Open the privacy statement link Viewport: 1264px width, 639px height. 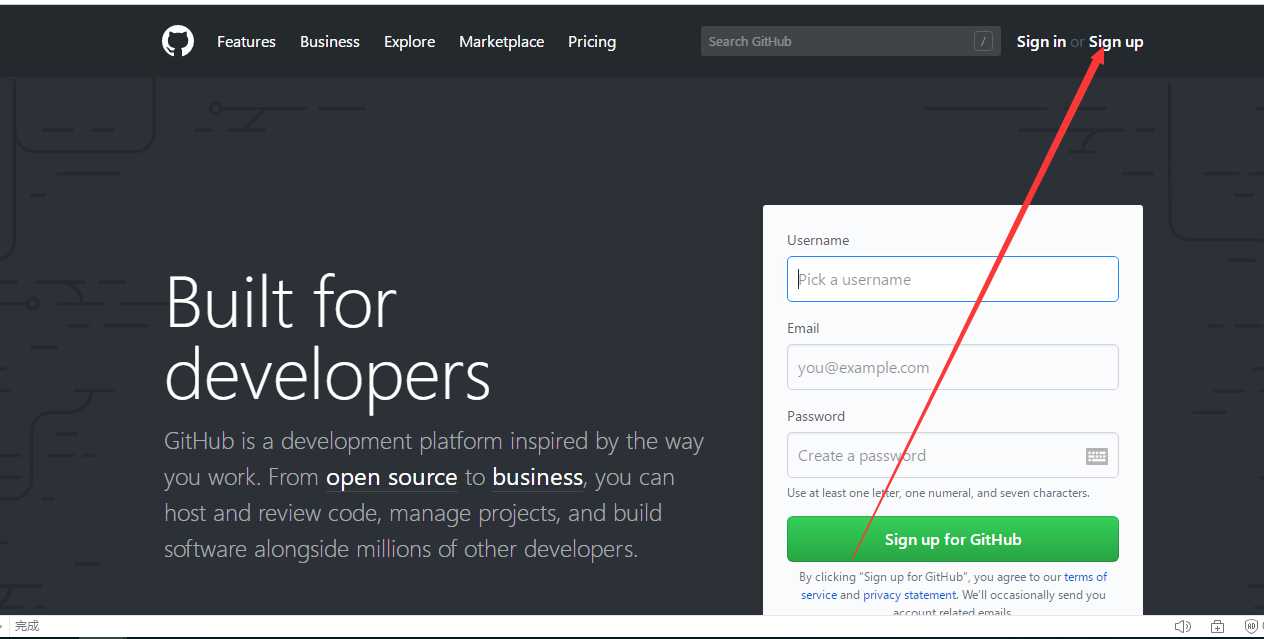point(910,595)
